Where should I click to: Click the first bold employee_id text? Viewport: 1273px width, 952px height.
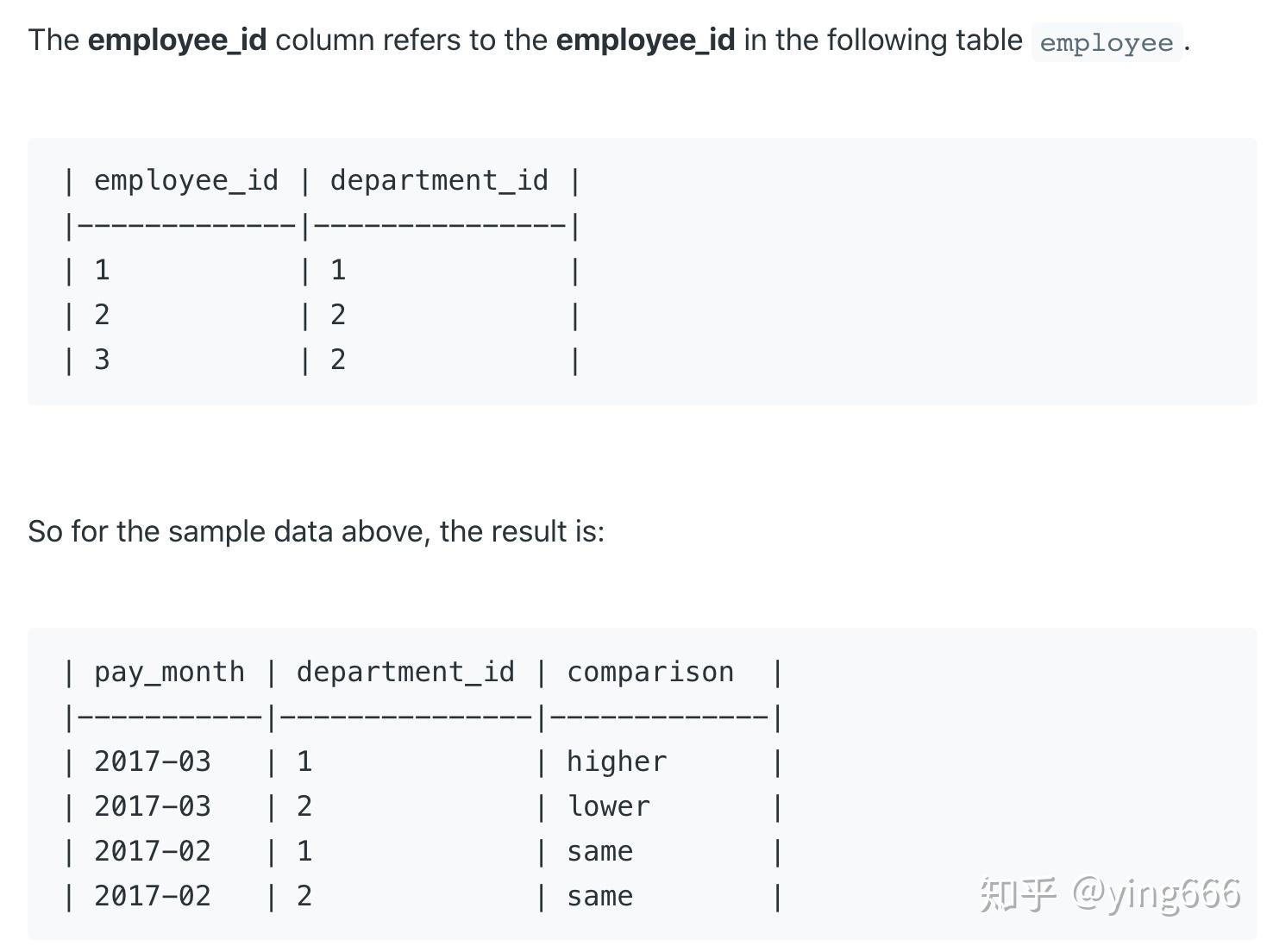(177, 41)
